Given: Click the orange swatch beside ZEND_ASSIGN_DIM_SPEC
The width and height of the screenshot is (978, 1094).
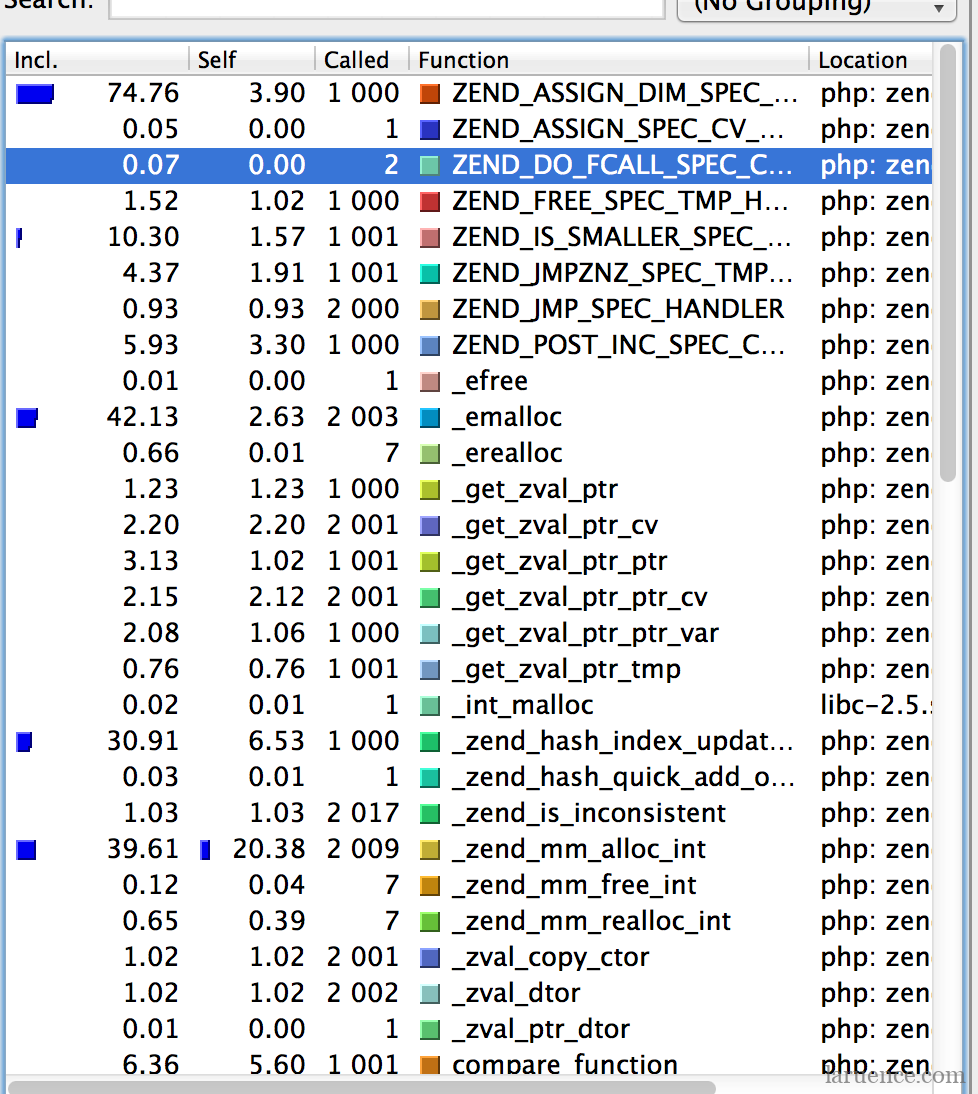Looking at the screenshot, I should click(429, 94).
